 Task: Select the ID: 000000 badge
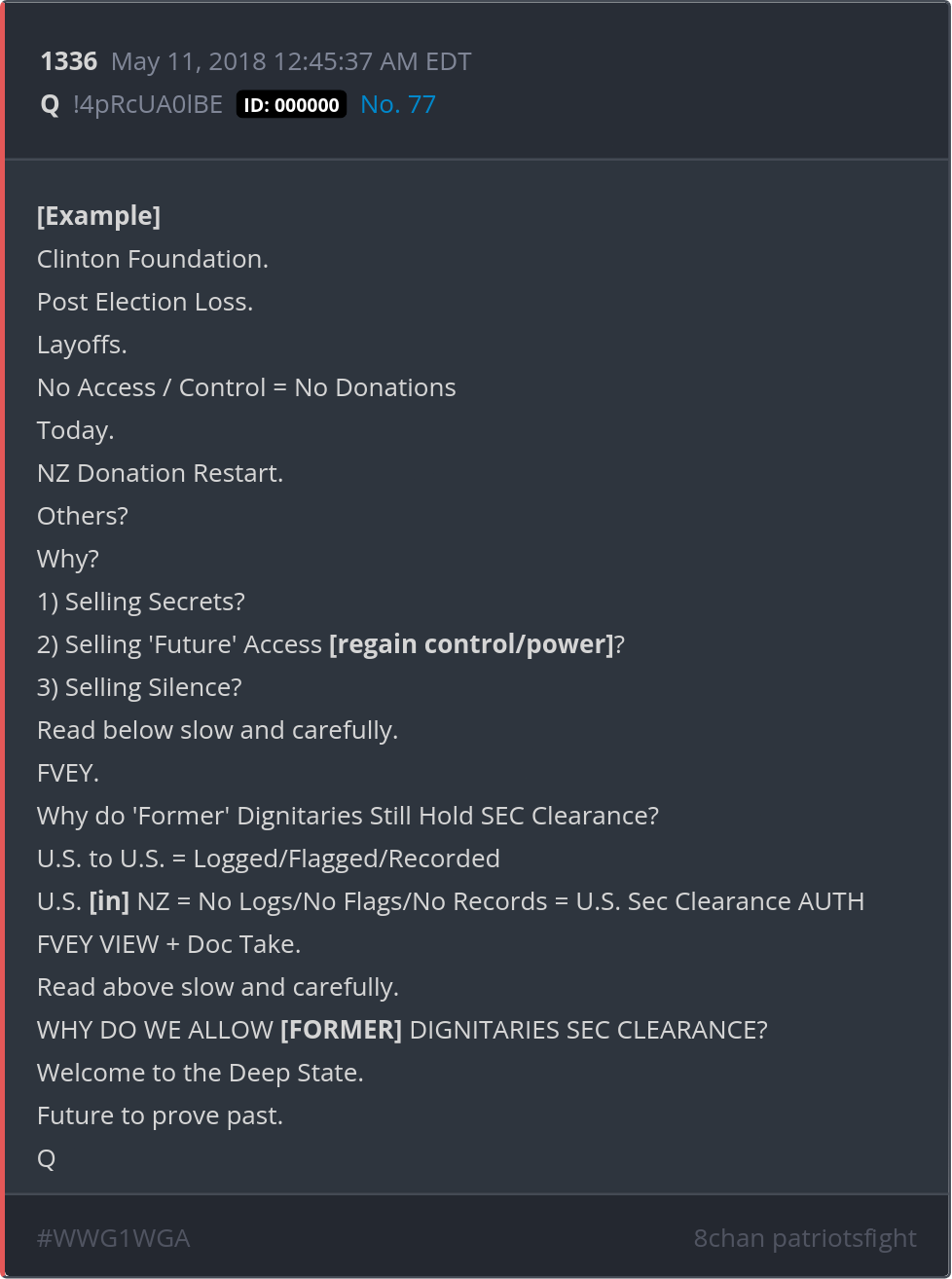click(291, 105)
